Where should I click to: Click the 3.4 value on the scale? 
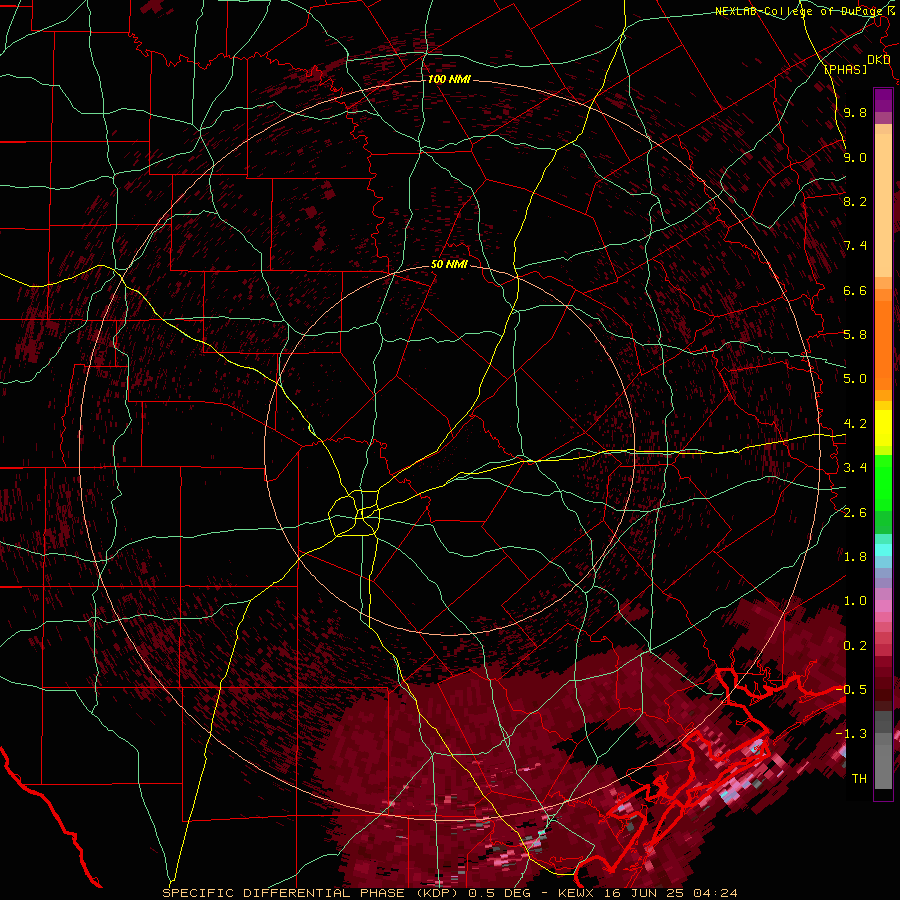point(855,468)
